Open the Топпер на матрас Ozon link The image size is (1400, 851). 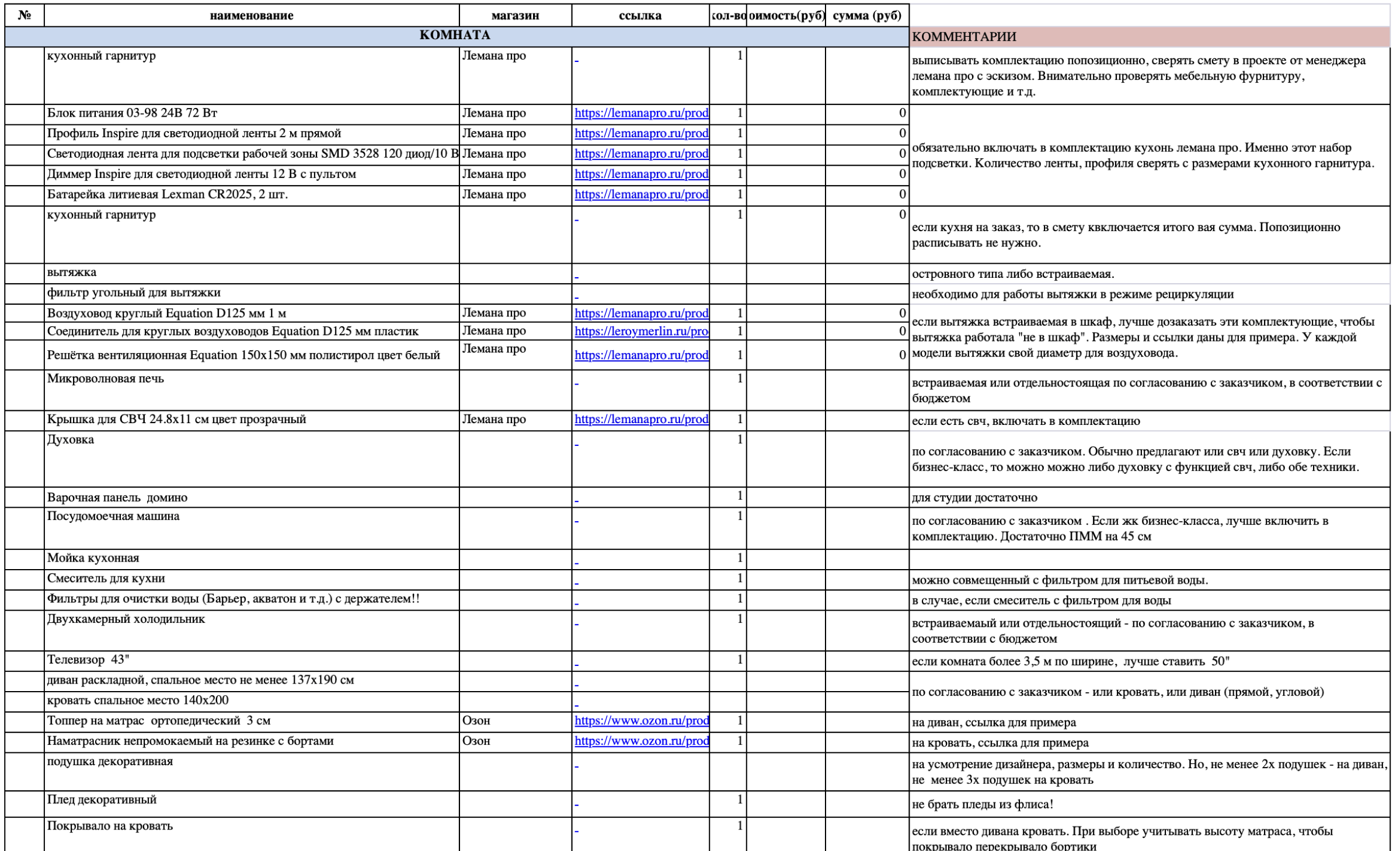[641, 721]
